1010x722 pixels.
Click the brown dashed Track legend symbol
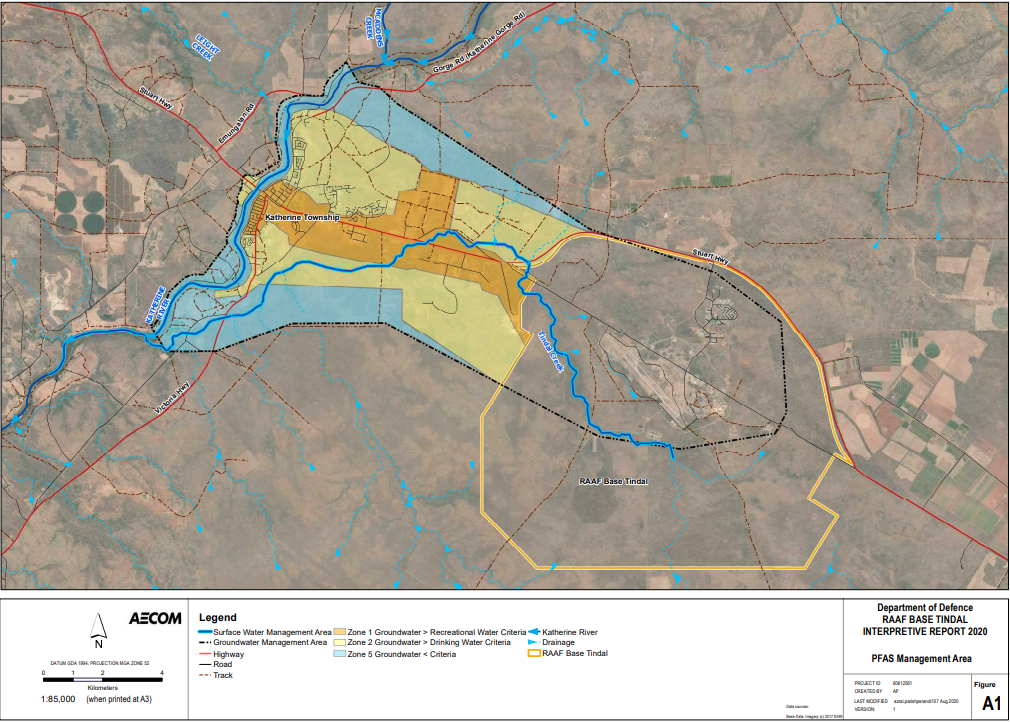tap(205, 675)
